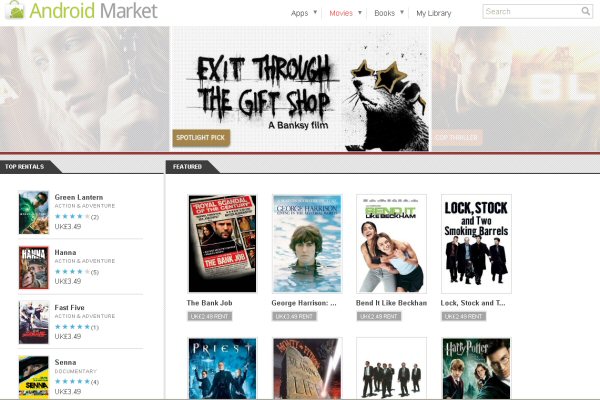600x400 pixels.
Task: Click The Bank Job title
Action: 209,303
